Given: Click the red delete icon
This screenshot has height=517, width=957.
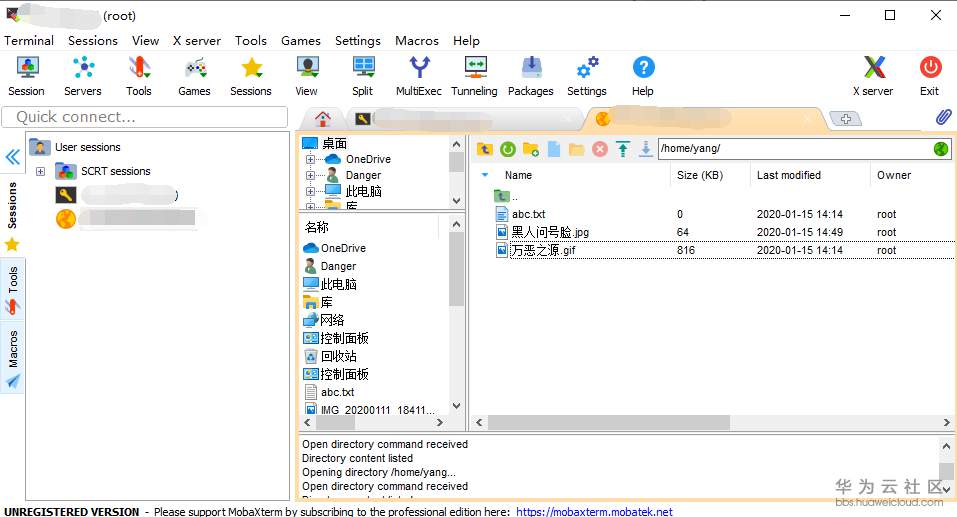Looking at the screenshot, I should (x=600, y=149).
